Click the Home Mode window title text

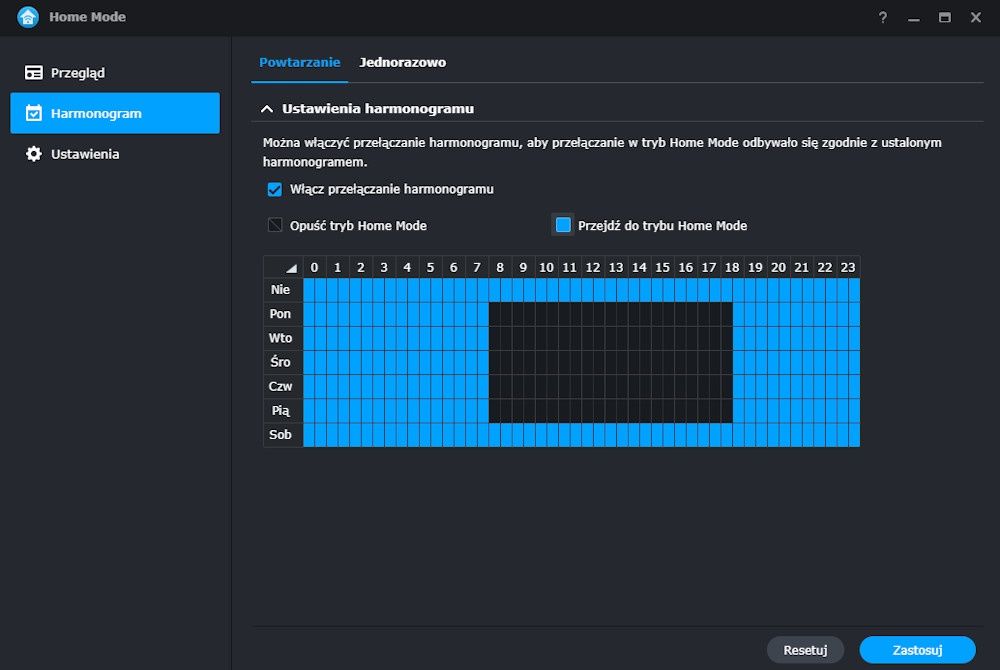point(87,17)
